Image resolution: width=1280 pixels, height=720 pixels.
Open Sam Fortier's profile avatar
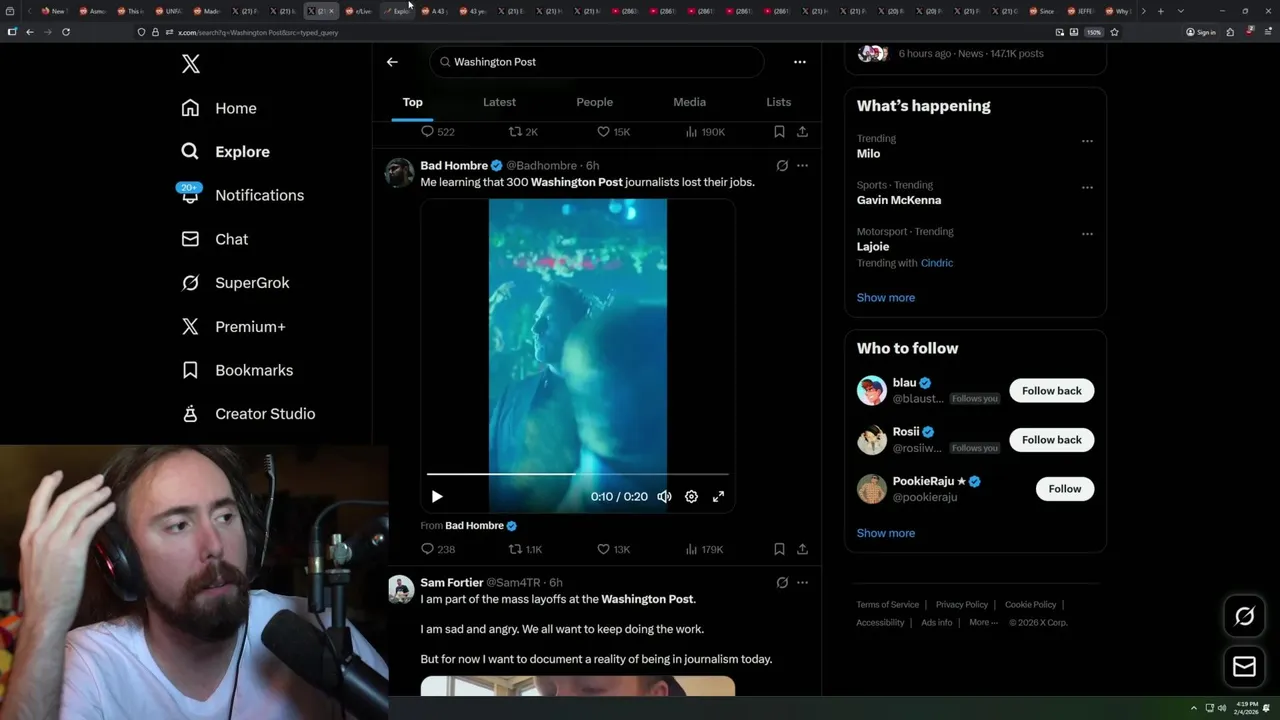point(400,589)
